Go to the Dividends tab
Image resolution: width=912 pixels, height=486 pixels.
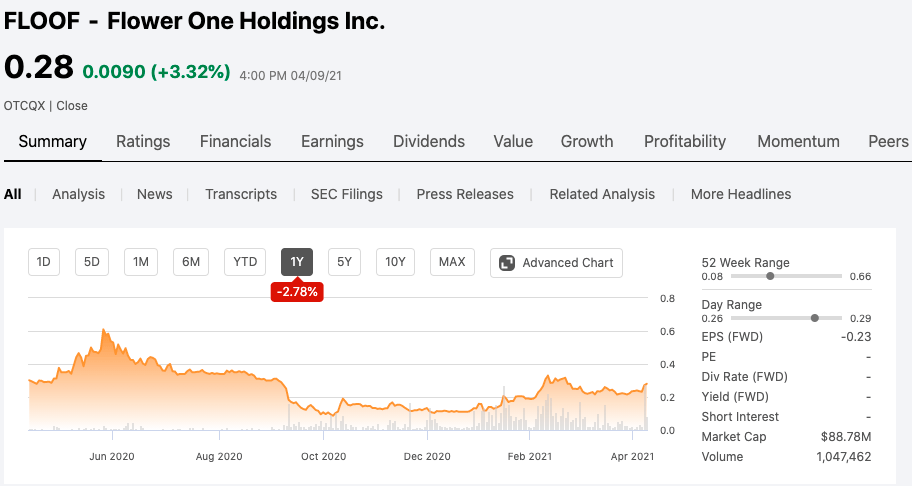[x=428, y=141]
